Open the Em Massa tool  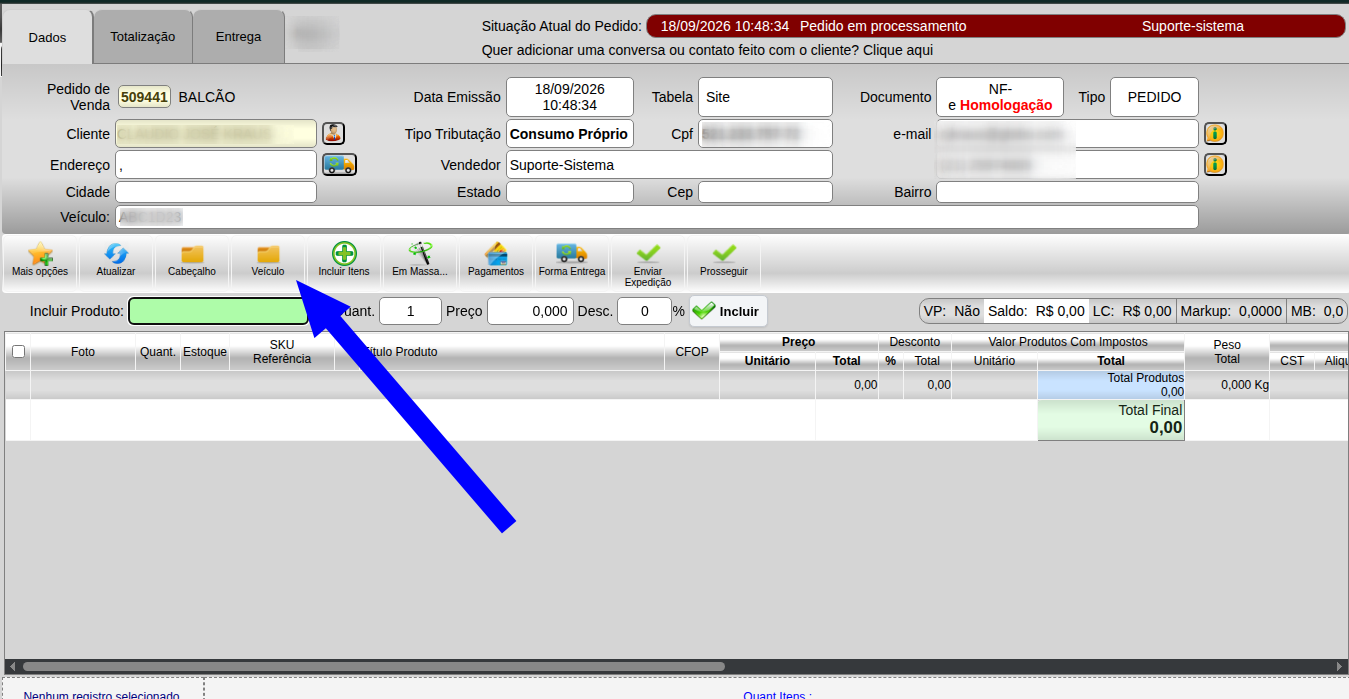(420, 261)
